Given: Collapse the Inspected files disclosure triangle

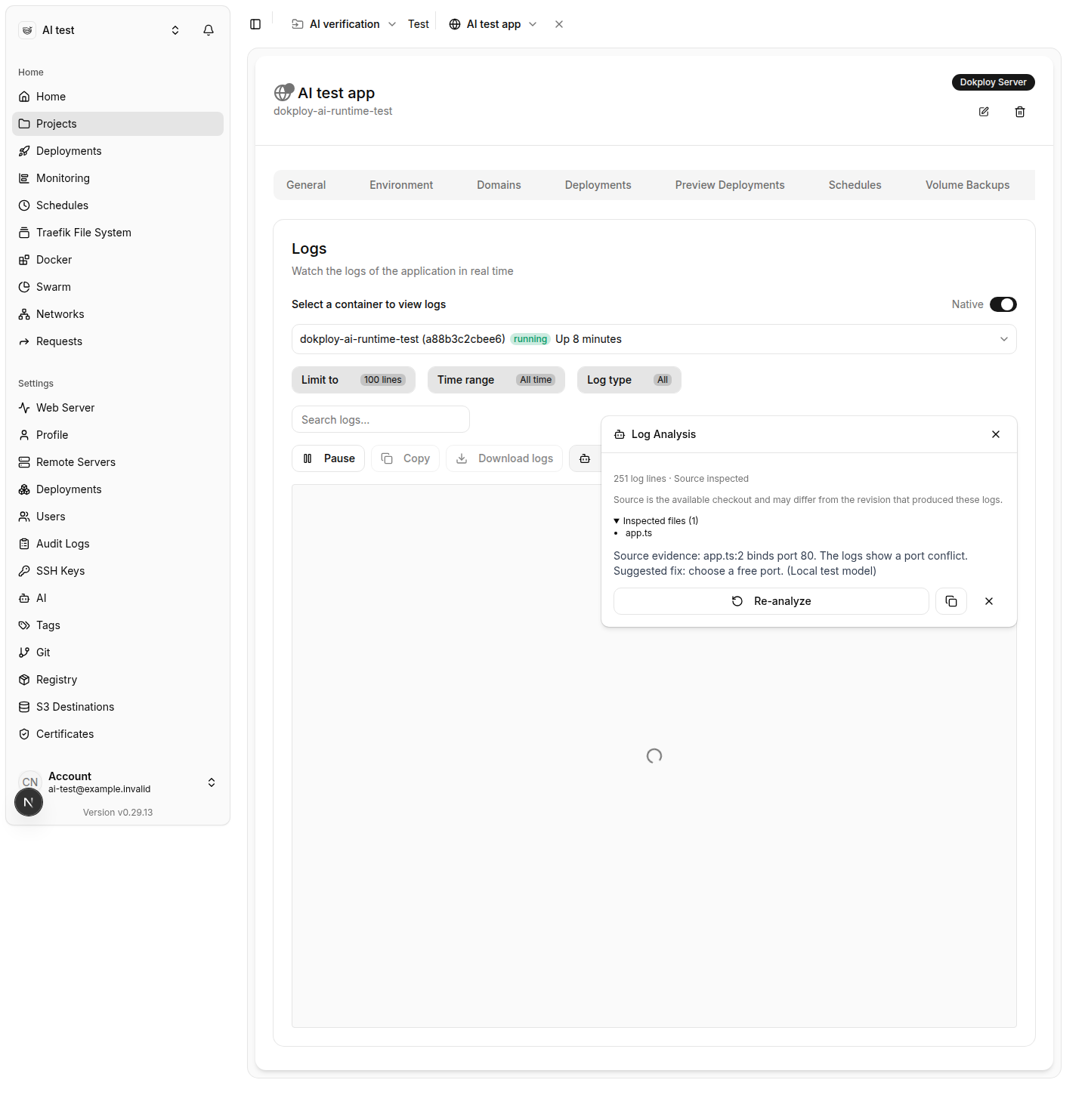Looking at the screenshot, I should [x=617, y=521].
